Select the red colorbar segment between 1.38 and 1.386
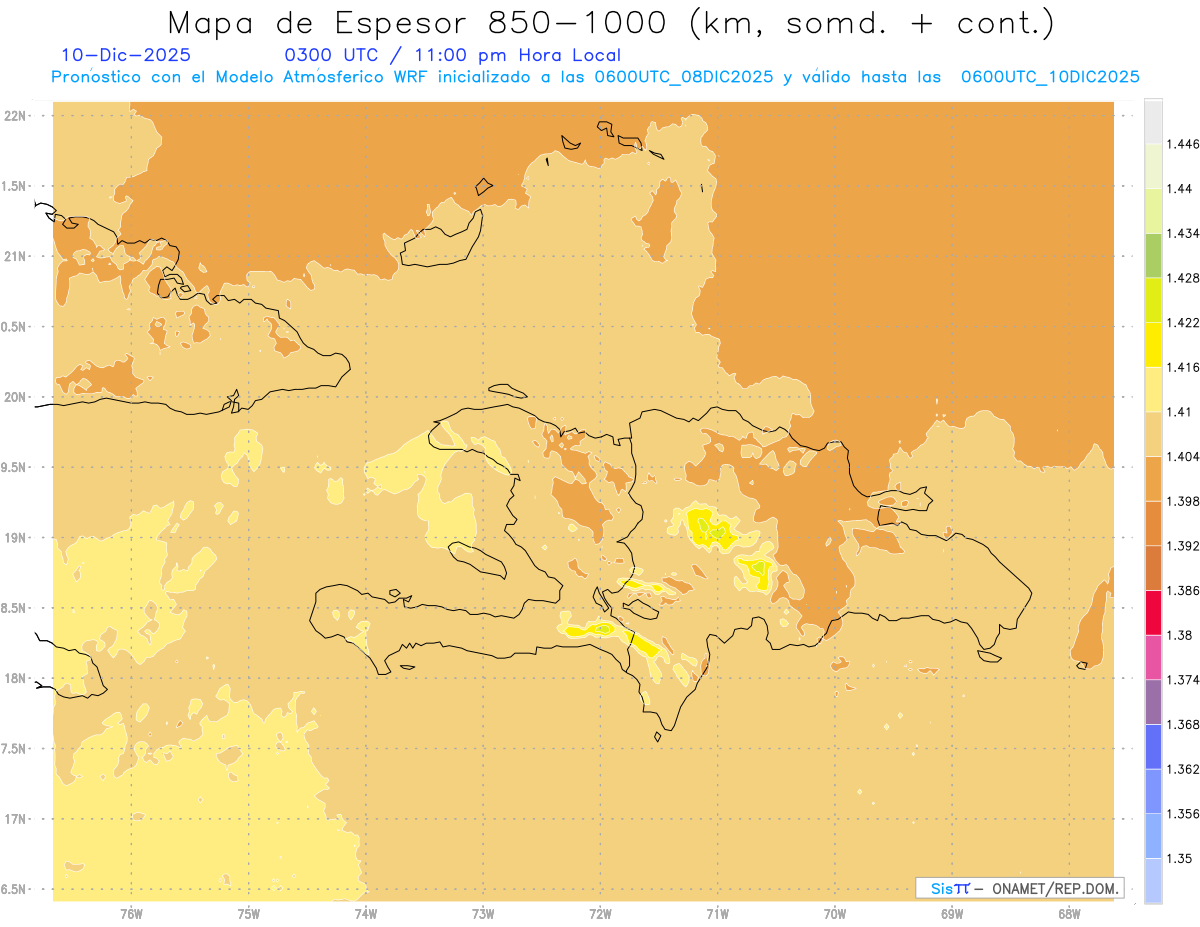This screenshot has width=1200, height=927. (1153, 613)
